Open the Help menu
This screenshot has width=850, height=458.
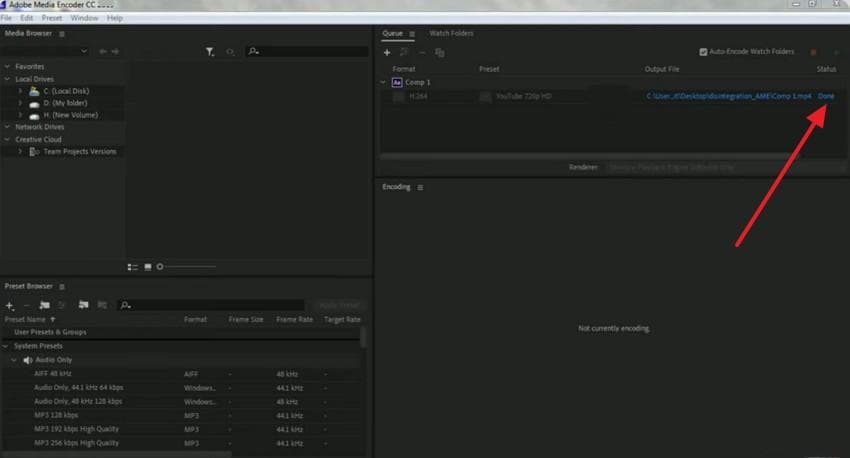(x=114, y=18)
